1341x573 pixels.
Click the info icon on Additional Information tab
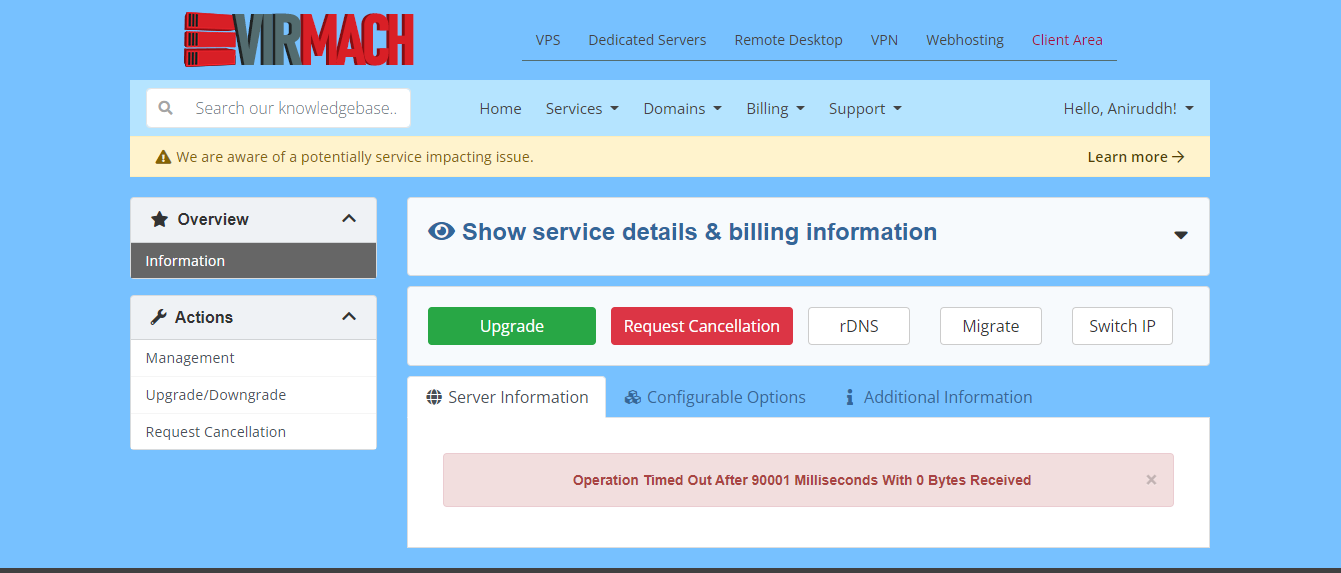tap(850, 397)
